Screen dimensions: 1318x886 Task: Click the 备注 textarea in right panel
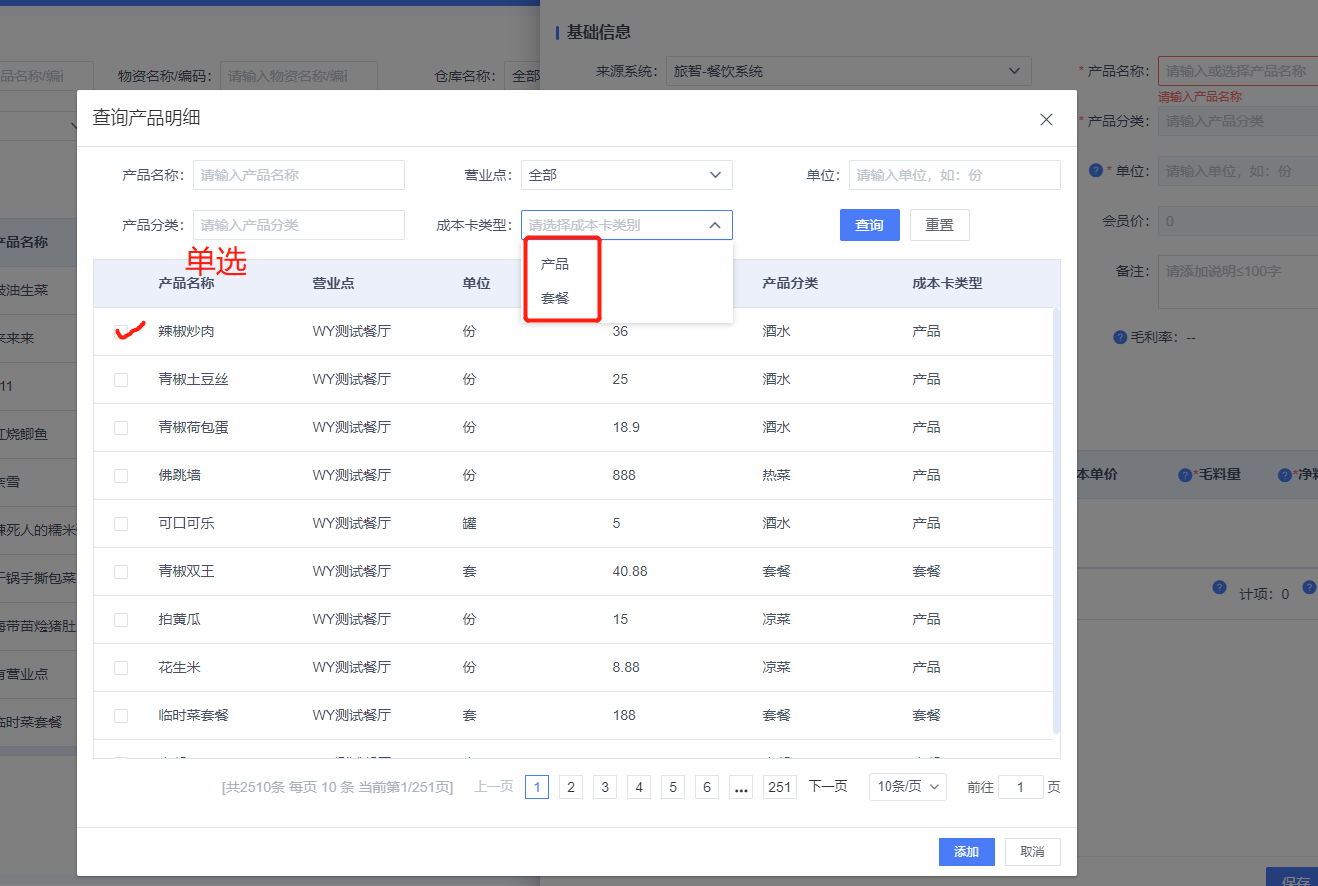[1238, 282]
